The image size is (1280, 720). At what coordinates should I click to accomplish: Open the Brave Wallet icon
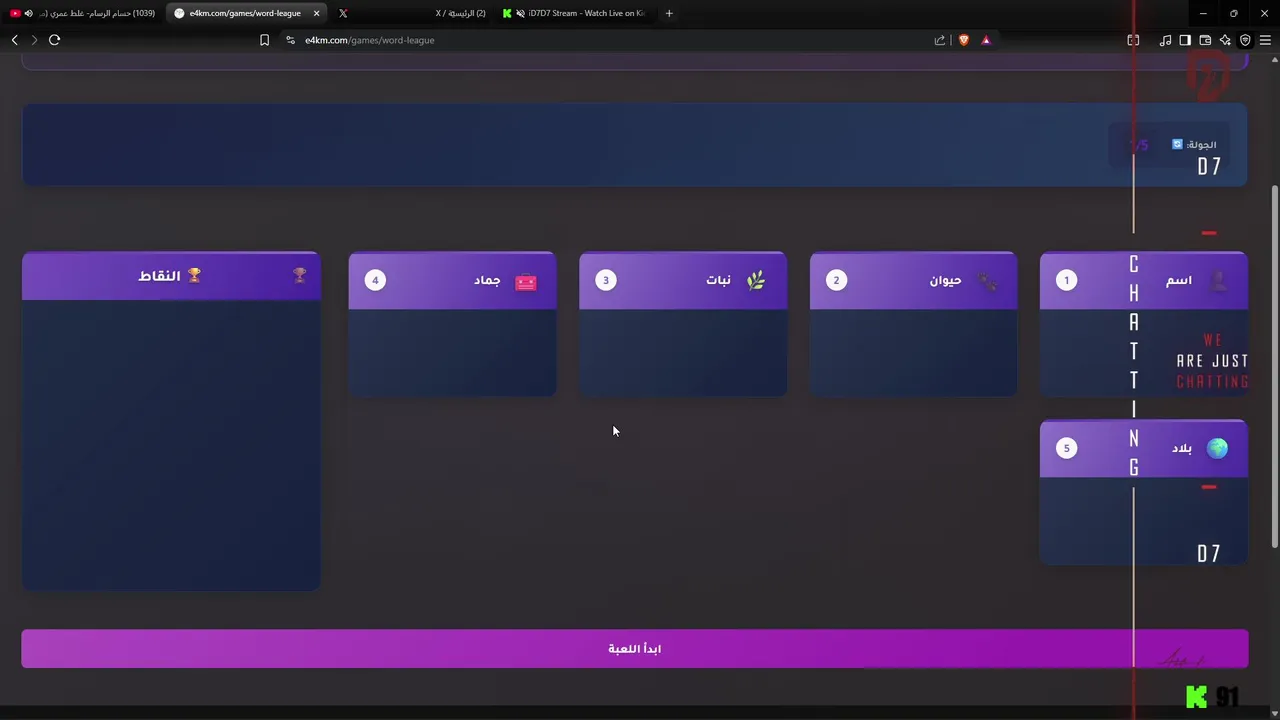point(1205,40)
